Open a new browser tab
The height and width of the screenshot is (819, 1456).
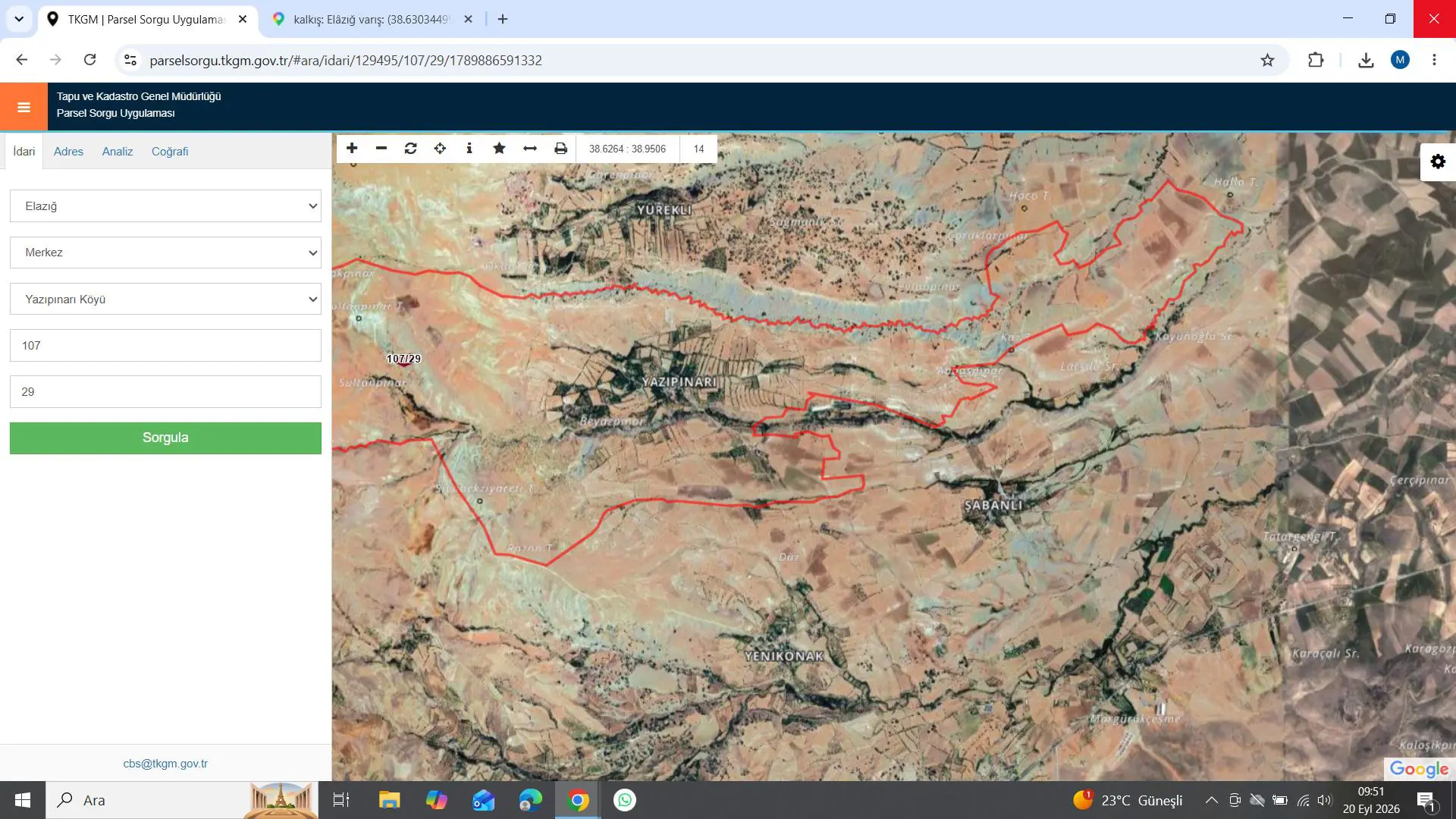point(503,19)
